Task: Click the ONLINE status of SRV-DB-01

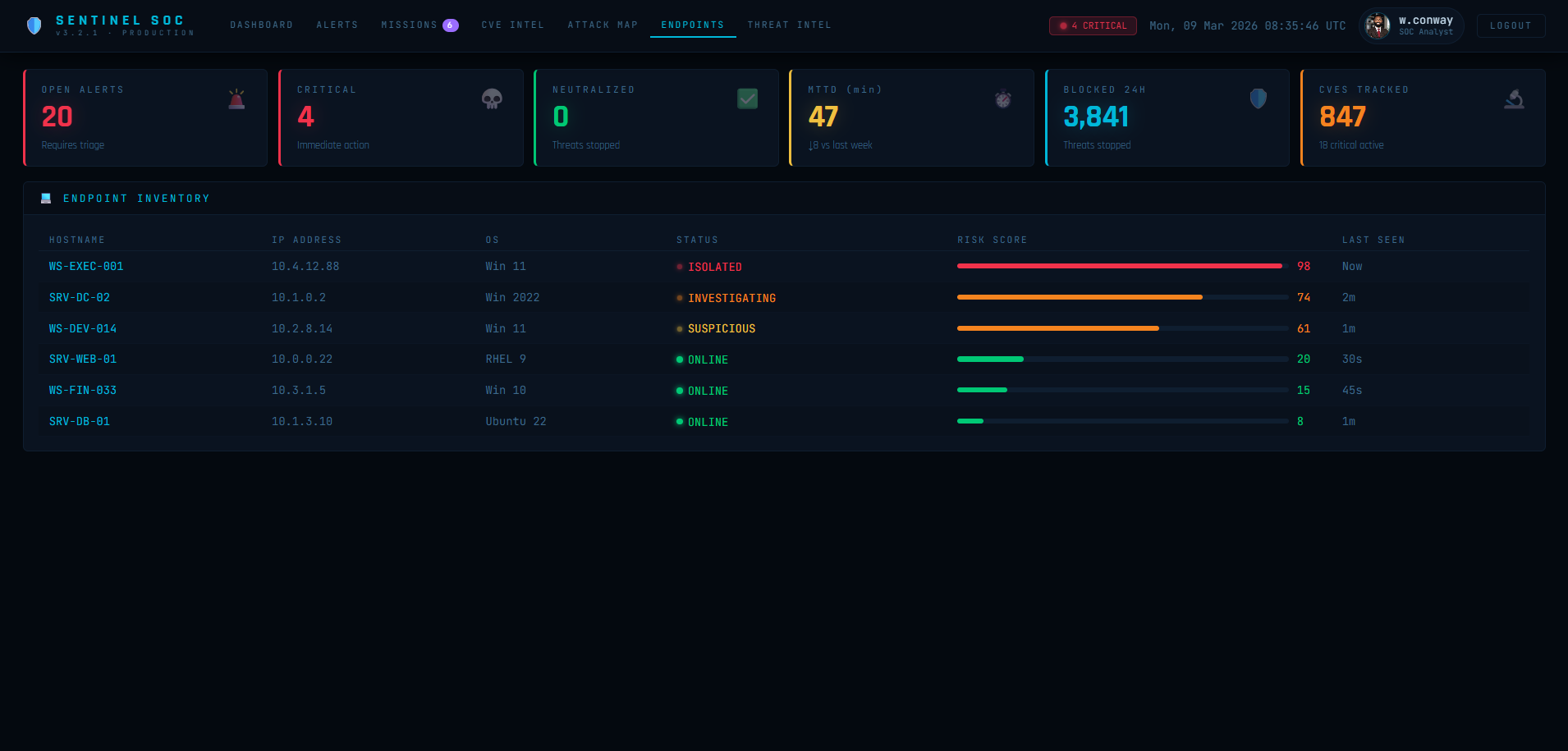Action: (708, 423)
